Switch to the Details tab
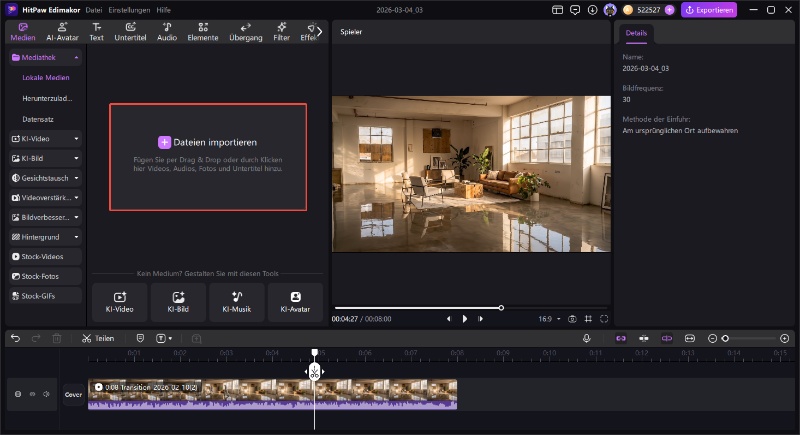 click(x=636, y=33)
